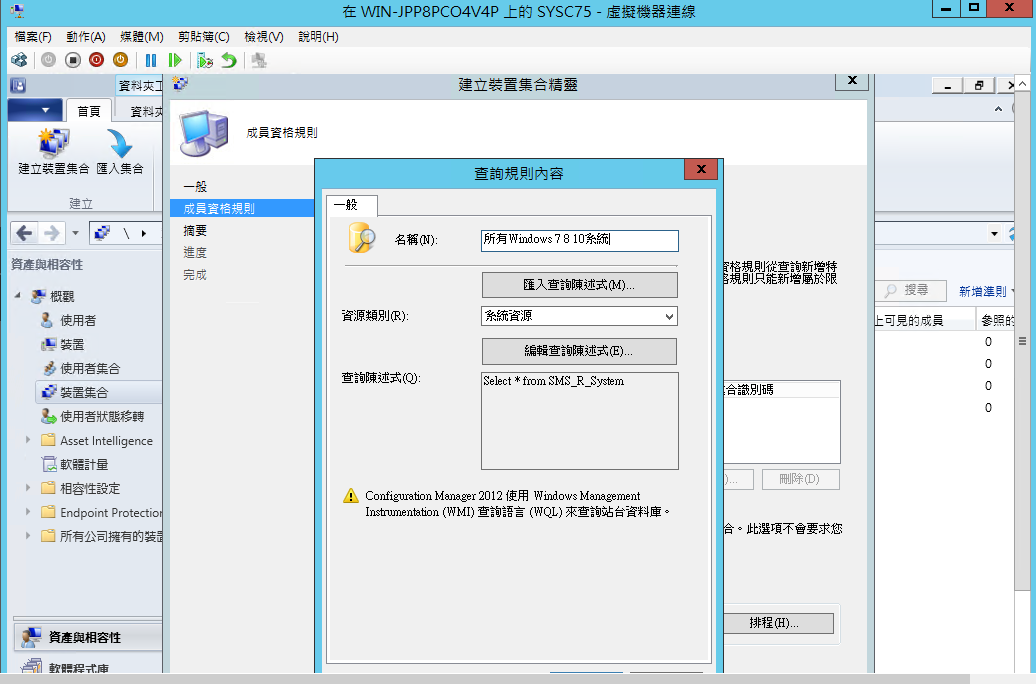The image size is (1036, 684).
Task: Go forward with the right arrow navigation button
Action: 51,233
